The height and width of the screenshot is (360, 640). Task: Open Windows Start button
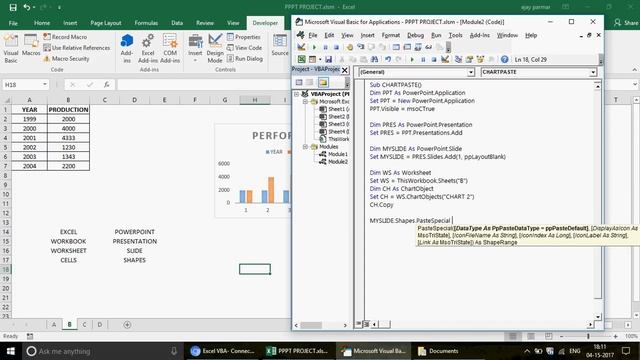click(11, 351)
